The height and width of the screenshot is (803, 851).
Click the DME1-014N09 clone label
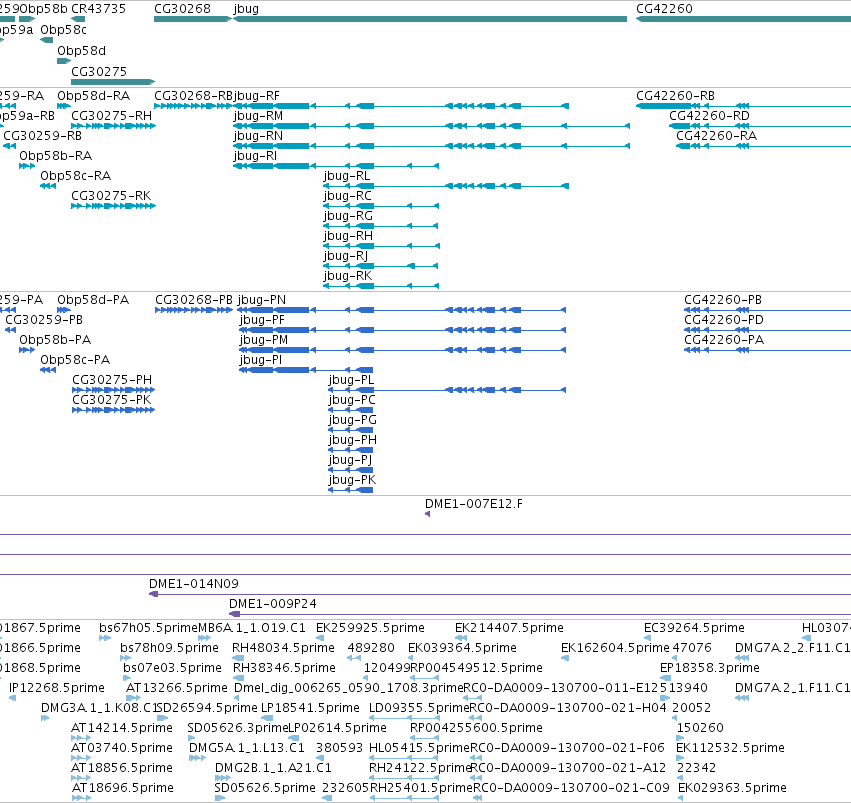tap(194, 584)
